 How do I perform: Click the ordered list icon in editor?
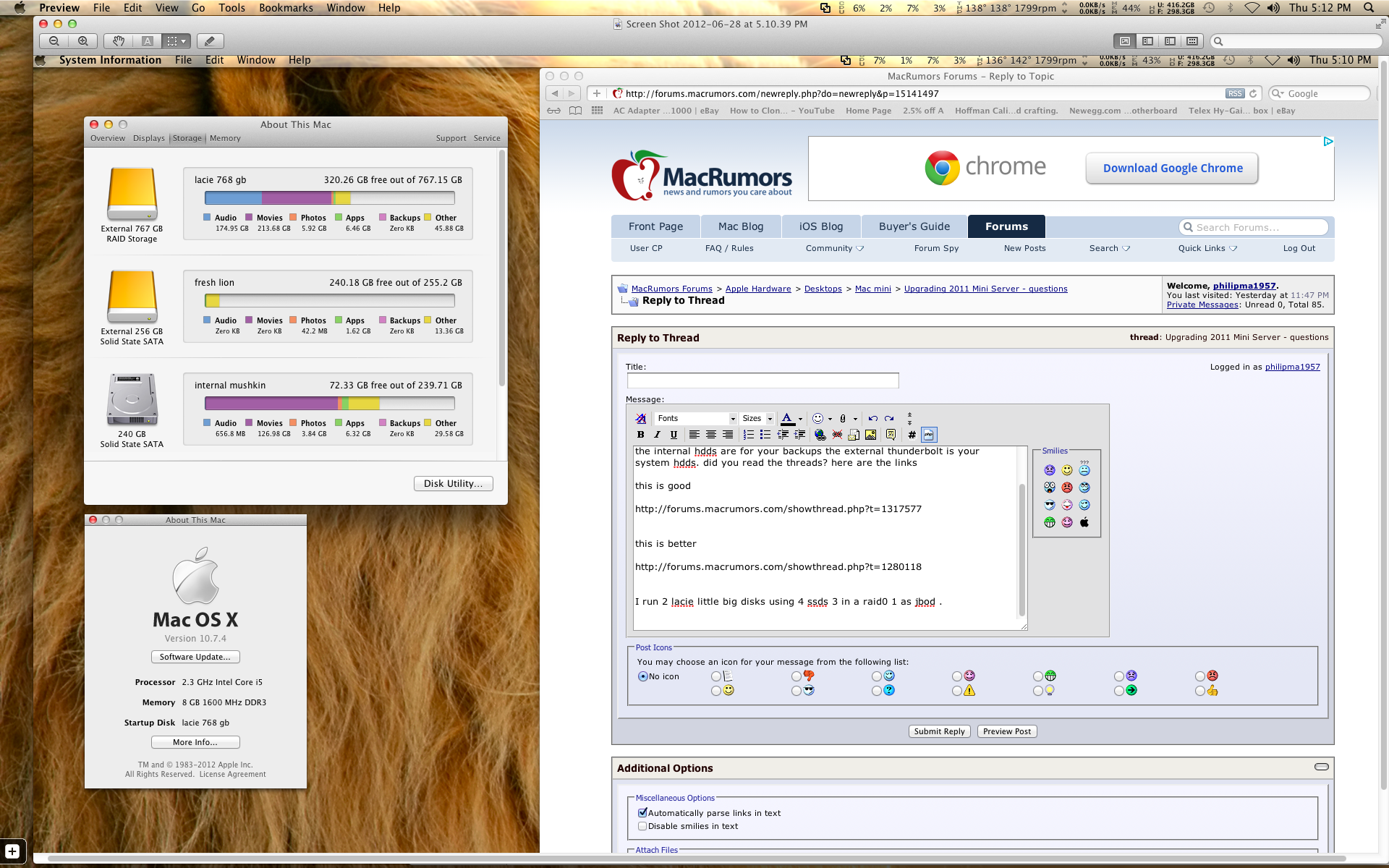(x=749, y=435)
